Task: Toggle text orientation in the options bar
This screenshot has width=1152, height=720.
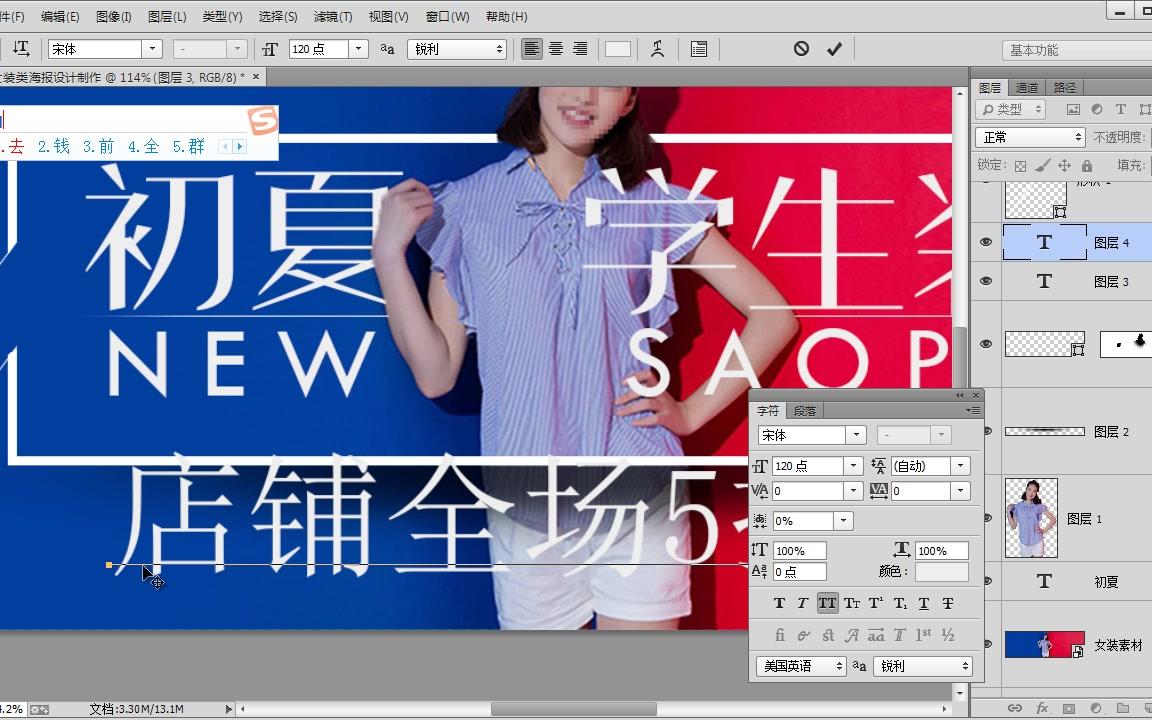Action: 21,48
